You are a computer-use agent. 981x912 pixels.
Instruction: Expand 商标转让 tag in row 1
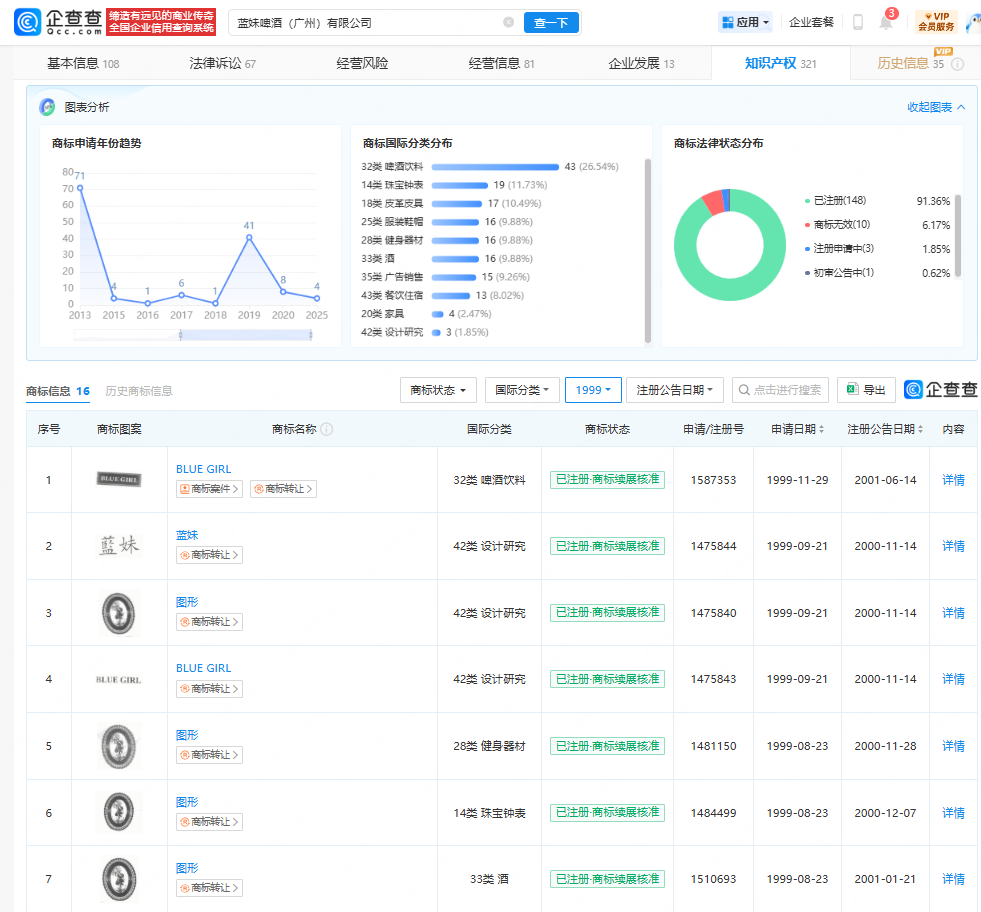point(283,489)
